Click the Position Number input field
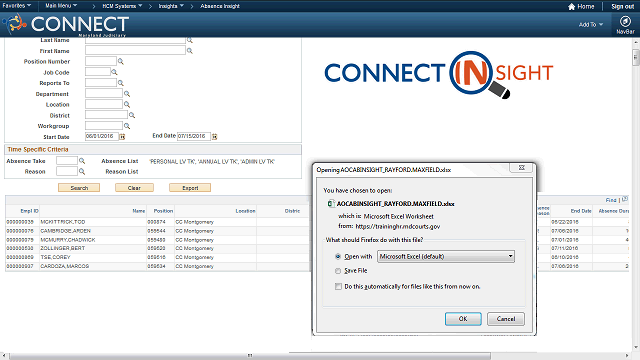This screenshot has width=640, height=360. click(101, 61)
